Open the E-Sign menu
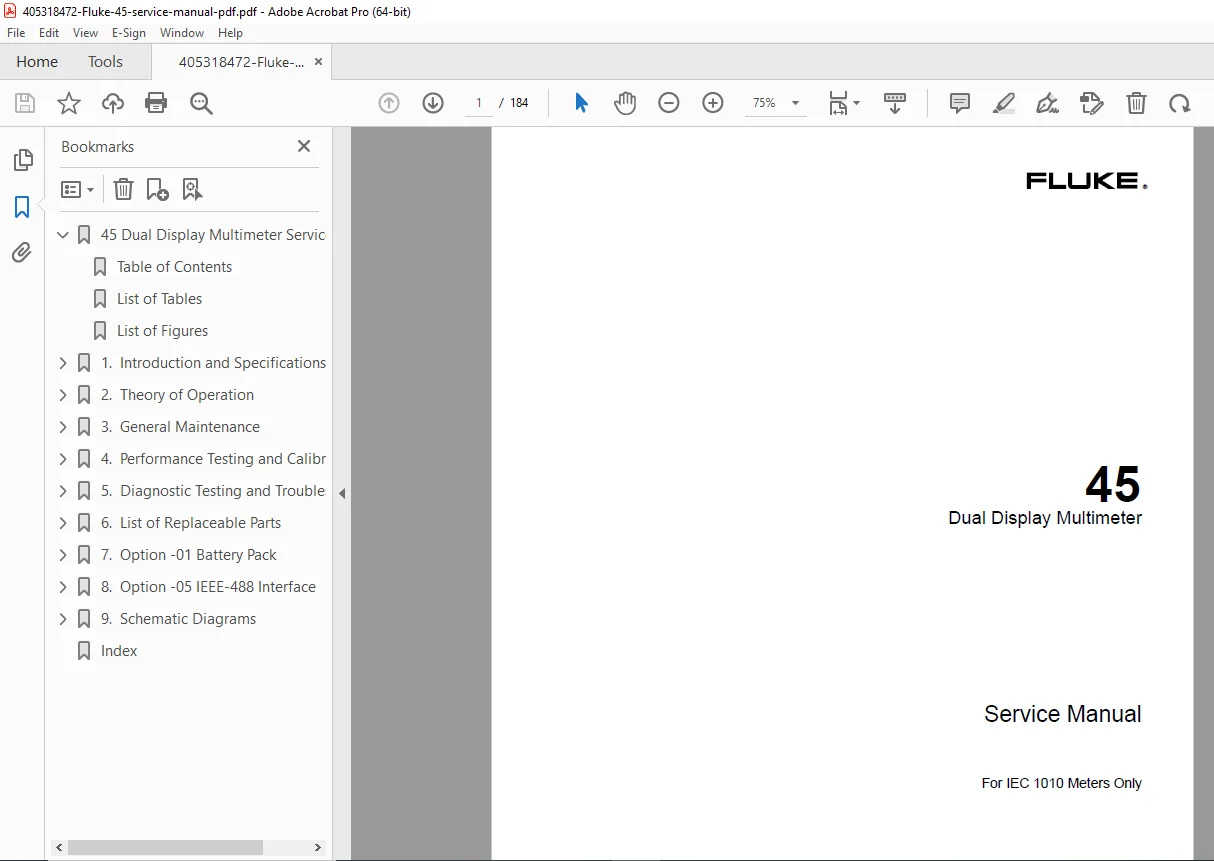 coord(129,33)
